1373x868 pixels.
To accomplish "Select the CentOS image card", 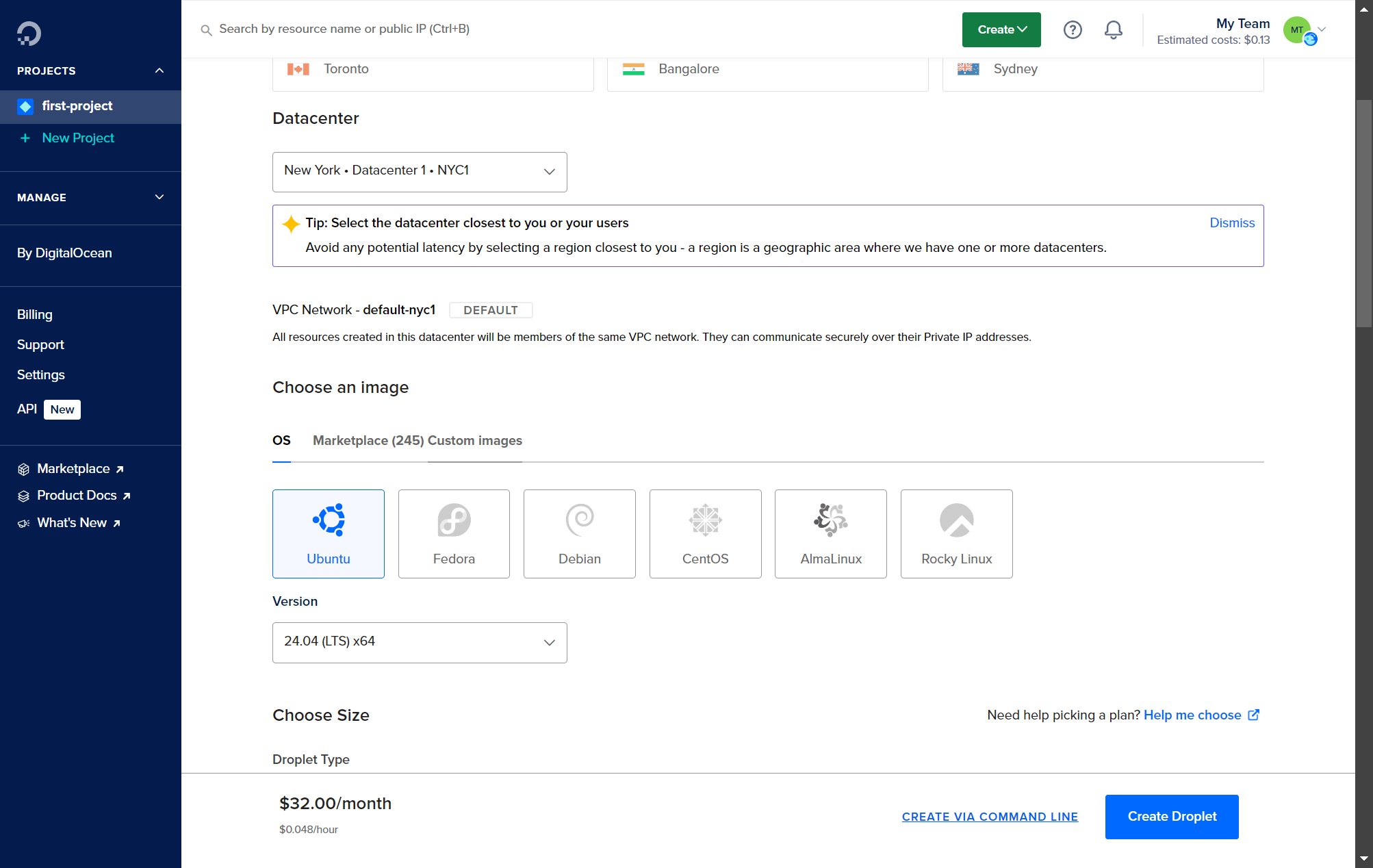I will coord(706,534).
